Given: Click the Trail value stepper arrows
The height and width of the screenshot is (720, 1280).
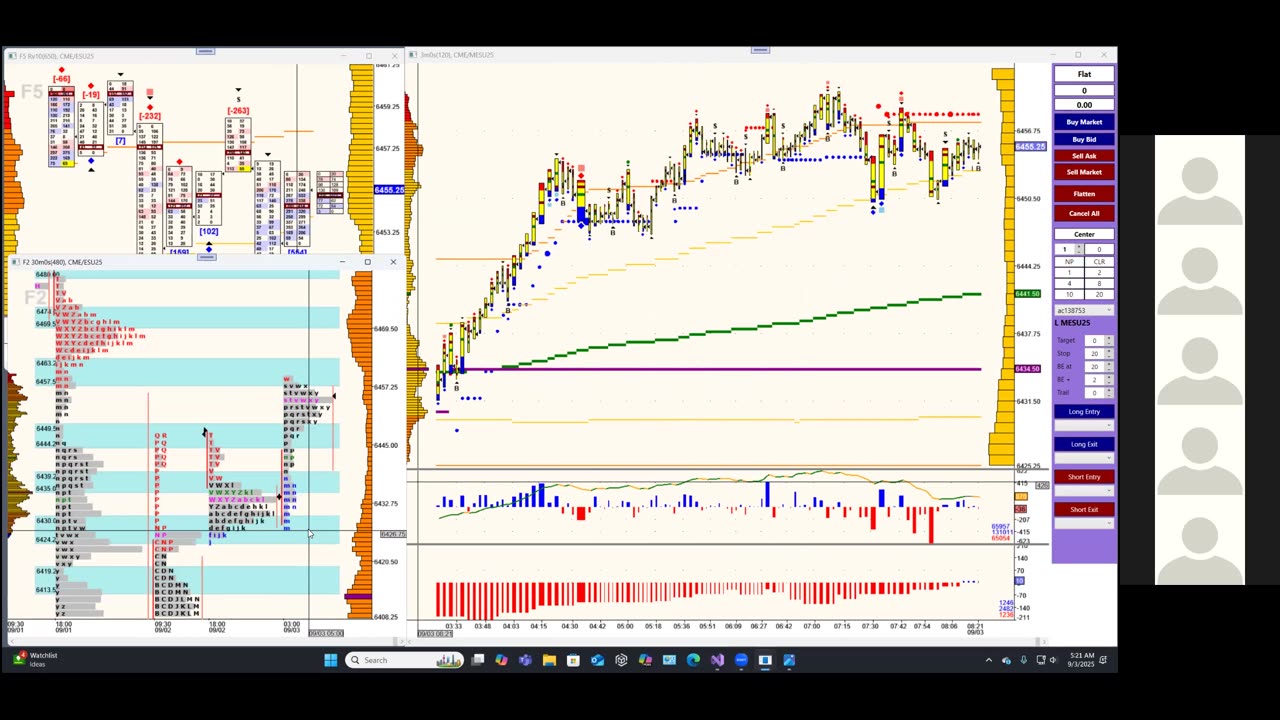Looking at the screenshot, I should click(1108, 393).
